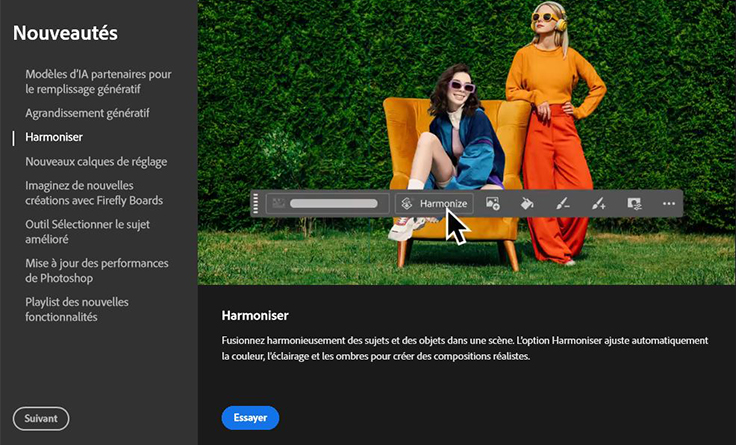The height and width of the screenshot is (445, 736).
Task: Open Nouveaux calques de réglage item
Action: pos(96,161)
